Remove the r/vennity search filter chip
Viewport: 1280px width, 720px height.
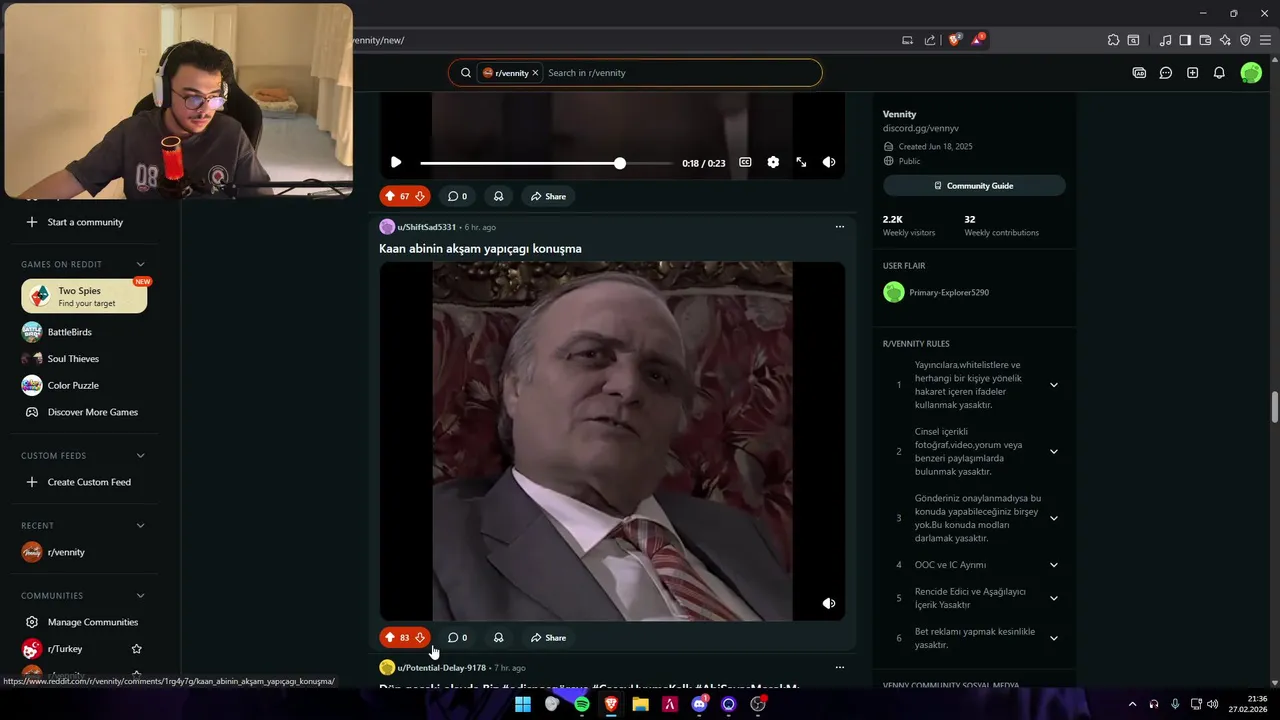tap(535, 73)
